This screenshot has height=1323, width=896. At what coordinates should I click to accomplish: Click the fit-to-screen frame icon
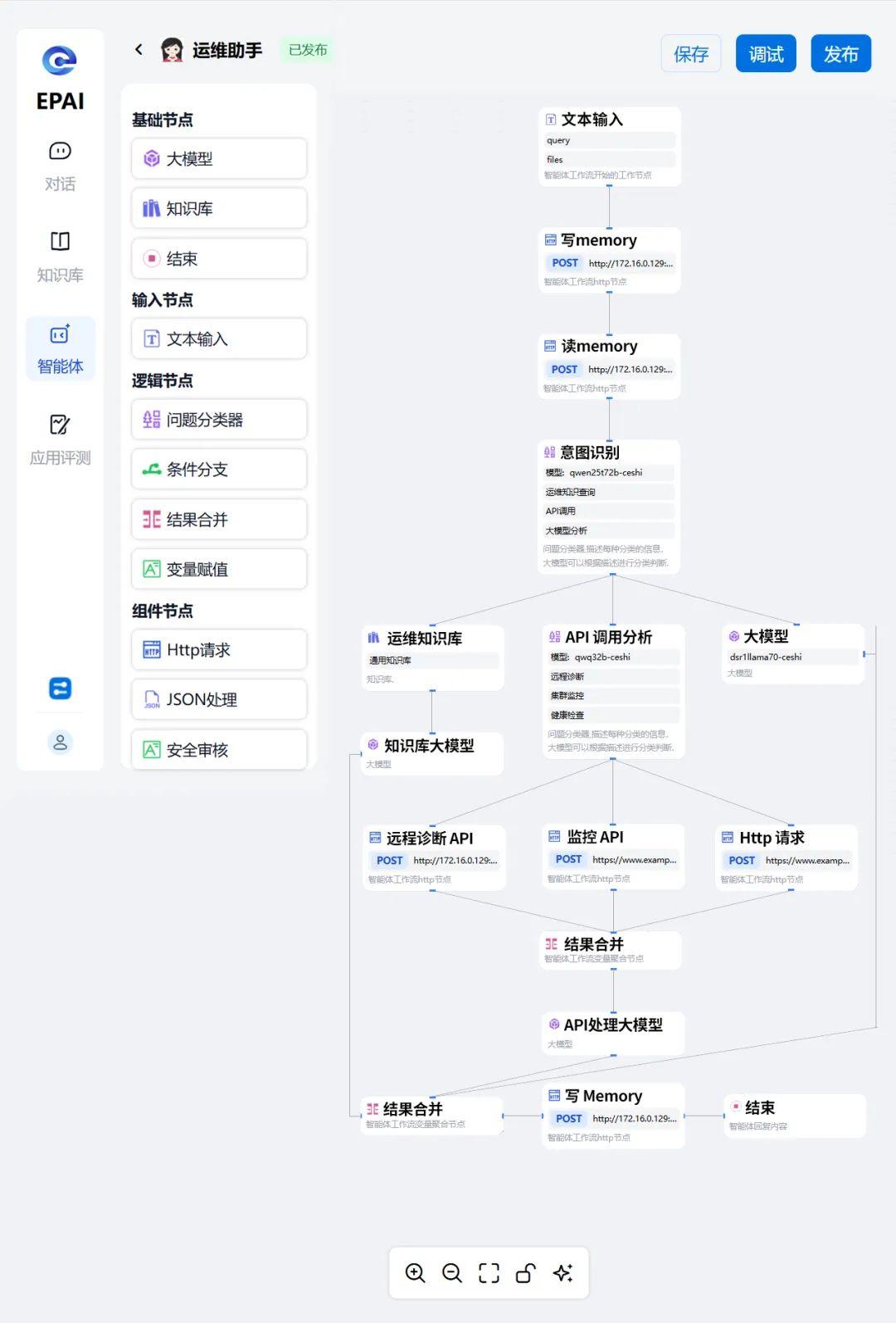pos(489,1272)
